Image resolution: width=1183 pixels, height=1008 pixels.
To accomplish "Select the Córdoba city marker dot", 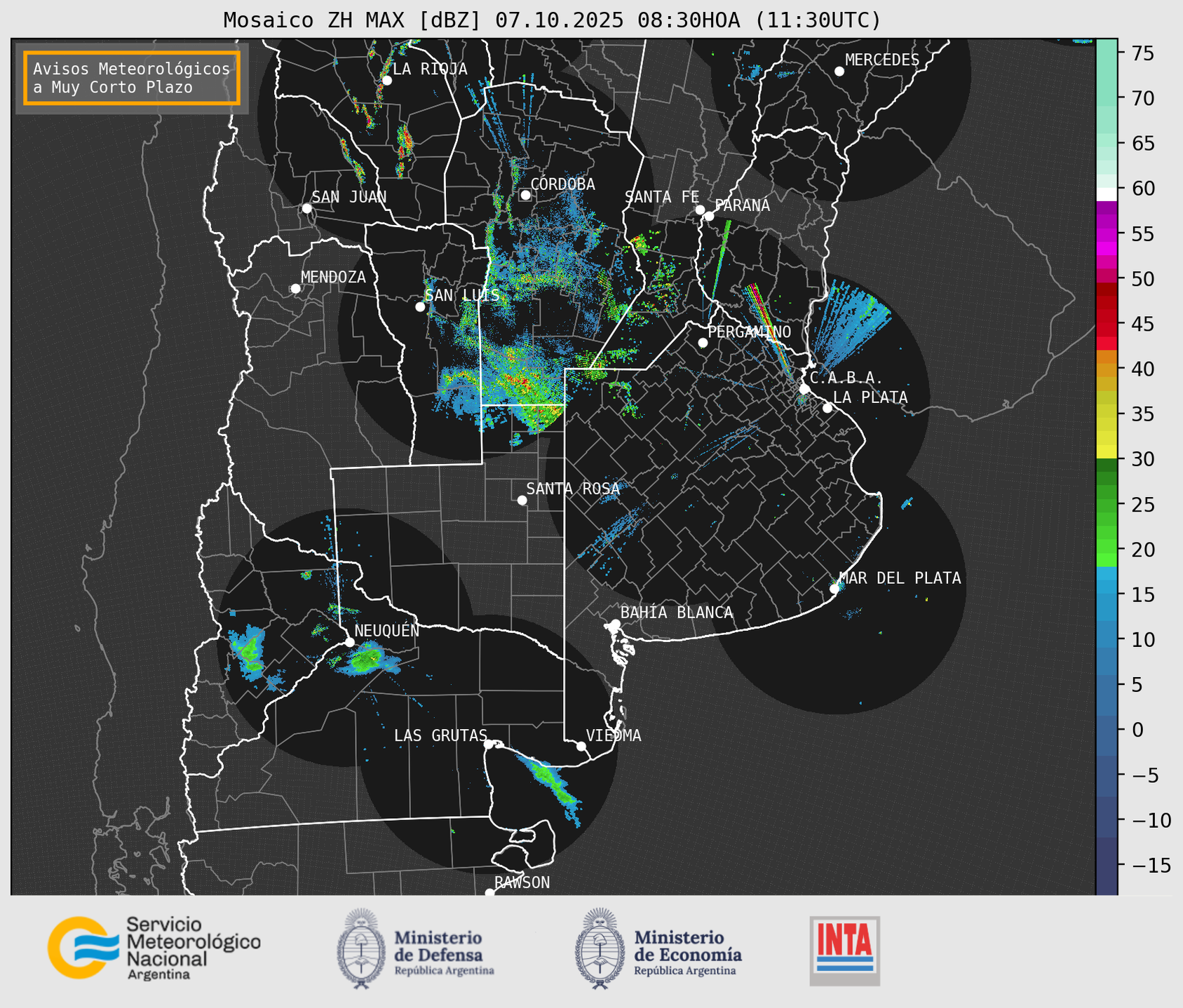I will click(x=525, y=195).
